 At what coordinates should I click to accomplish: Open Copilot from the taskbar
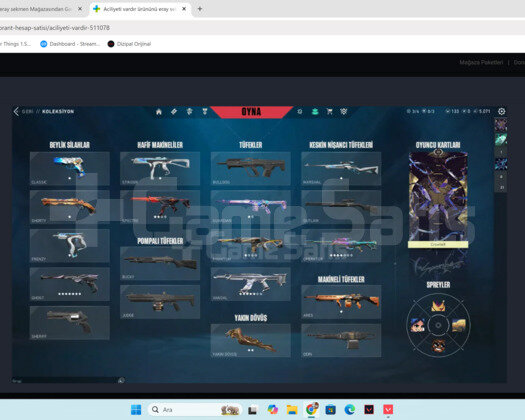(272, 410)
